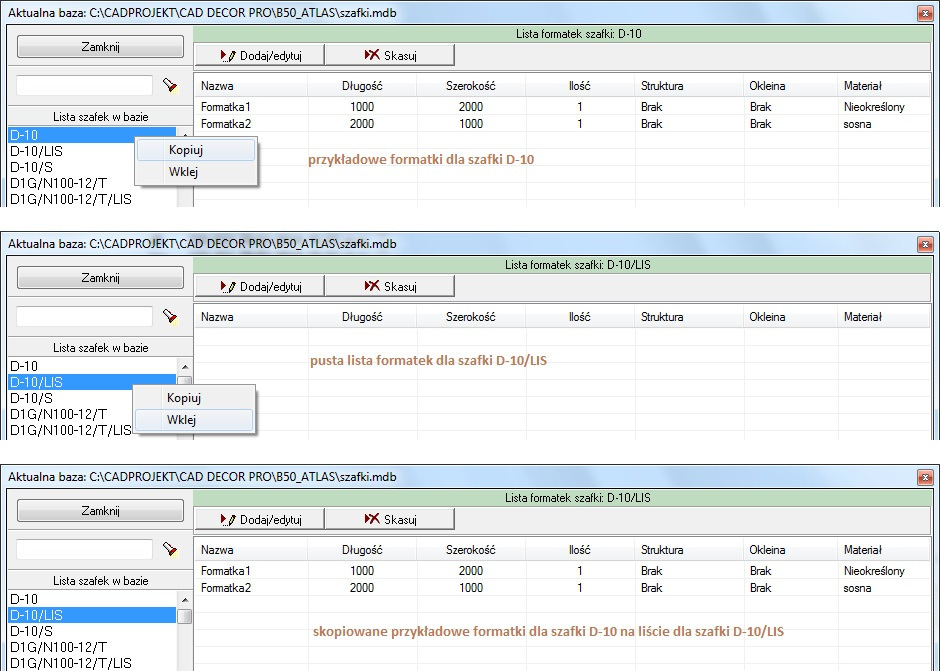Viewport: 940px width, 671px height.
Task: Select D-10/S in middle window list
Action: coord(70,398)
